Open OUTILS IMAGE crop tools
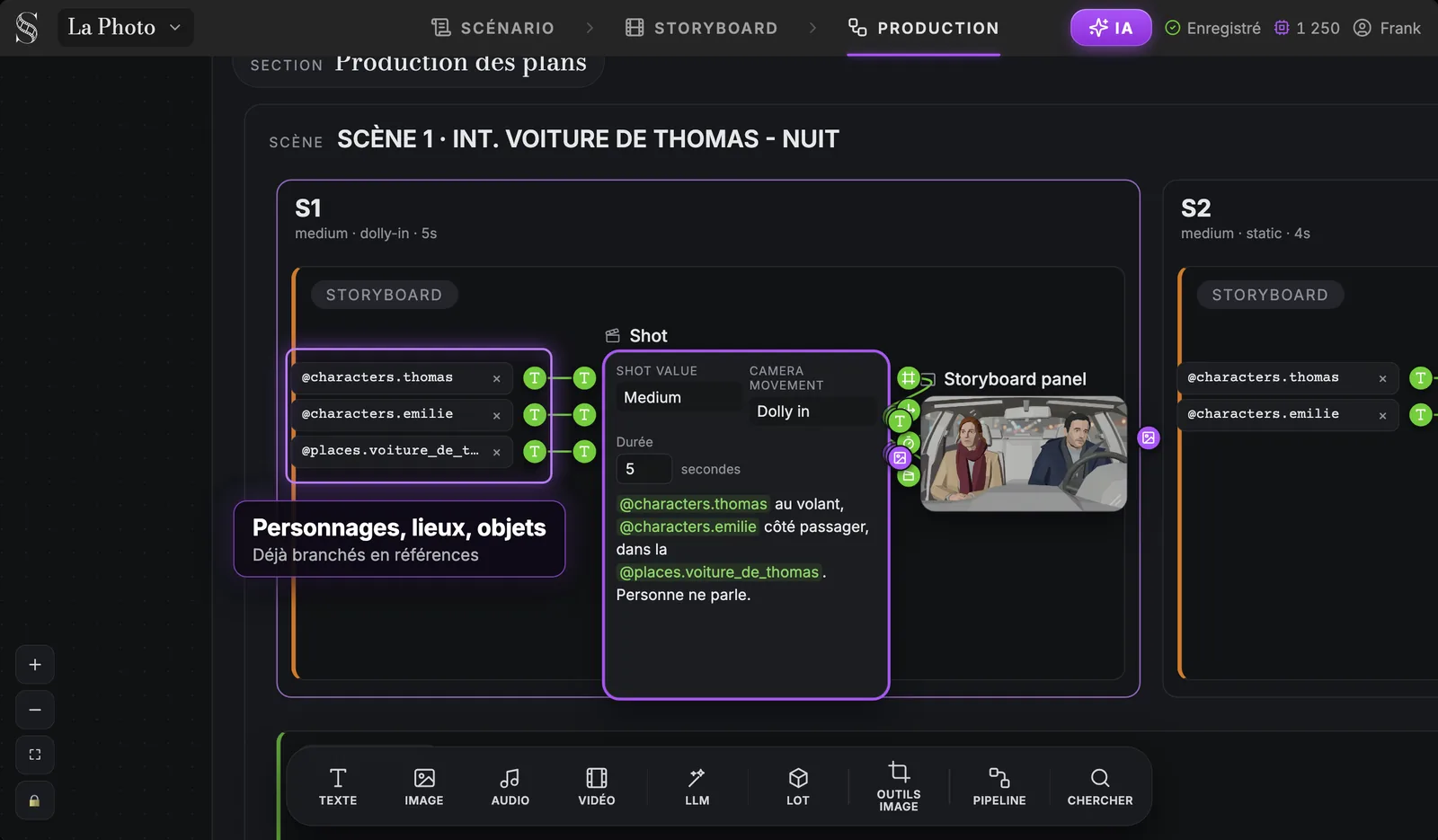This screenshot has height=840, width=1438. coord(899,787)
